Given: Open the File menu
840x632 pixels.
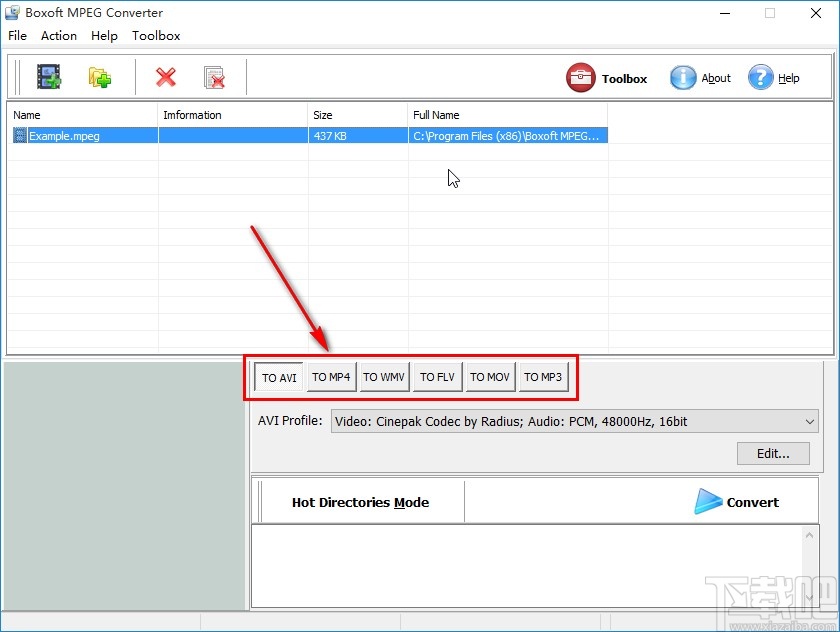Looking at the screenshot, I should click(x=17, y=35).
